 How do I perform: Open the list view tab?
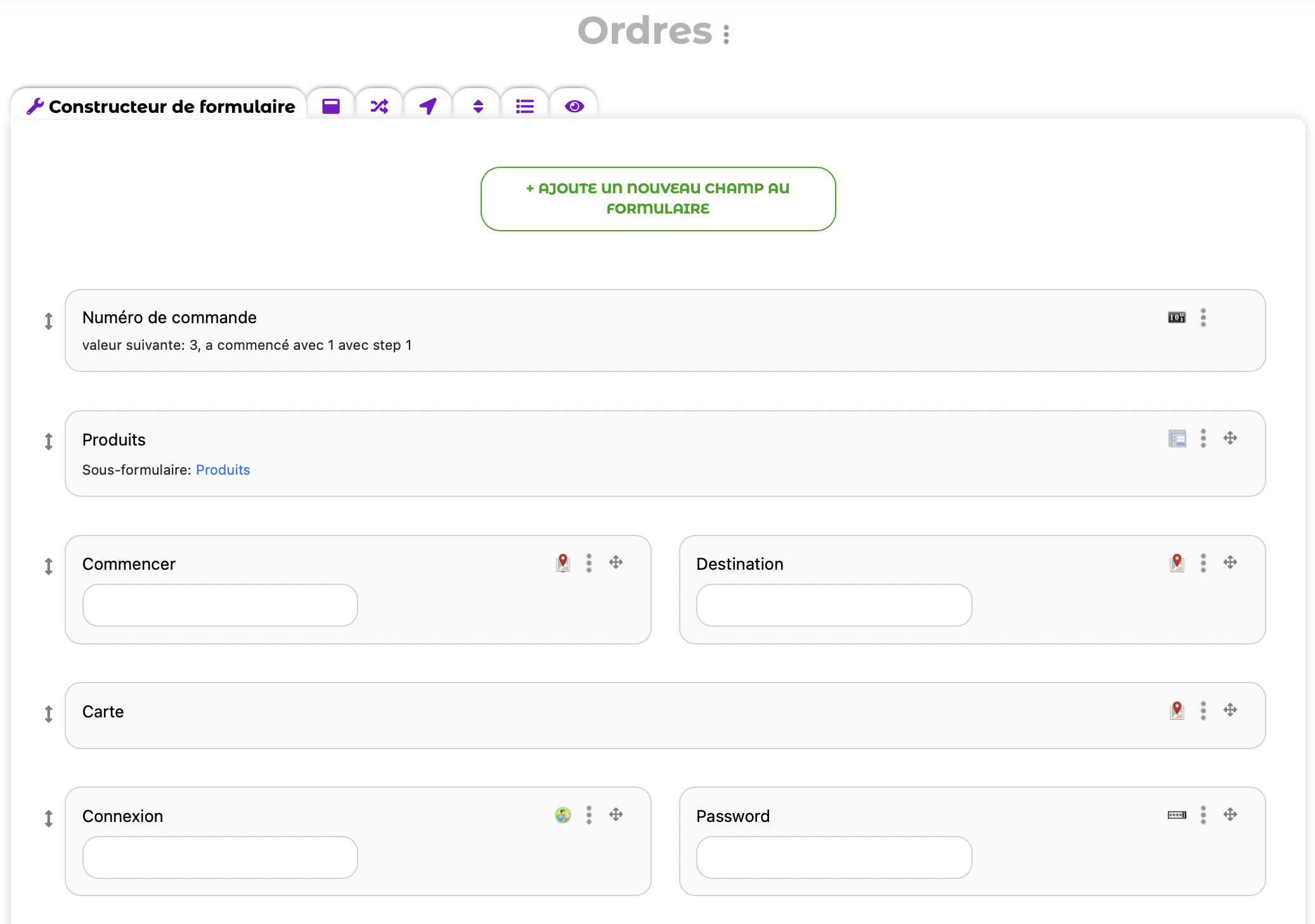click(x=525, y=106)
